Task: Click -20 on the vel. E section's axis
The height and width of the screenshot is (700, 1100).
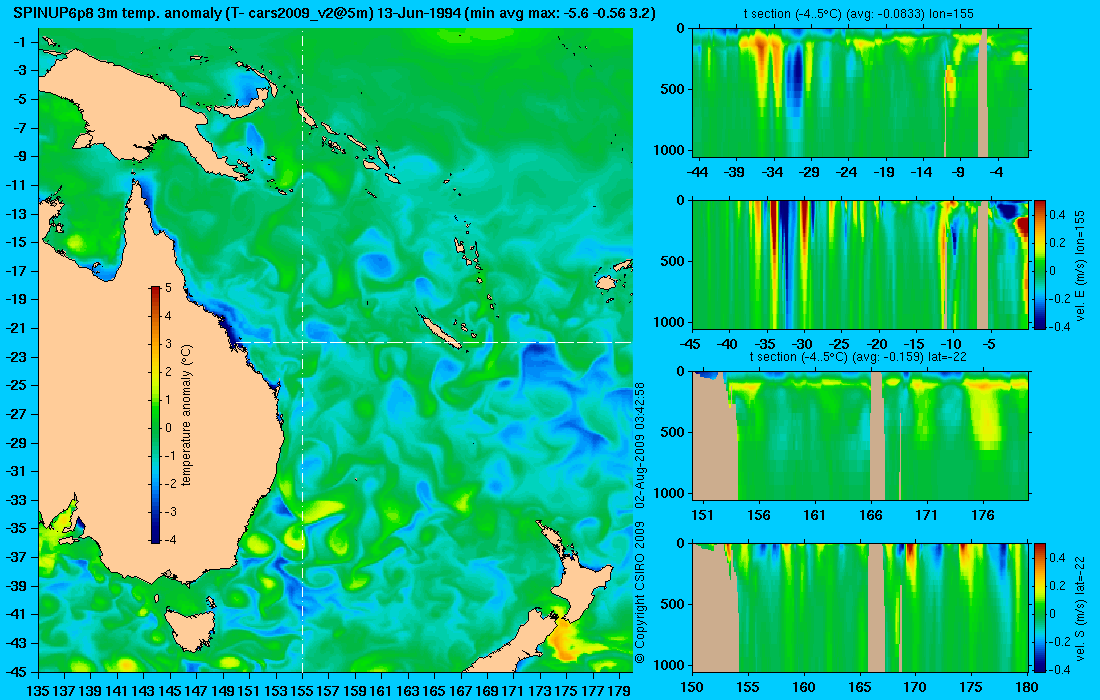Action: (877, 344)
